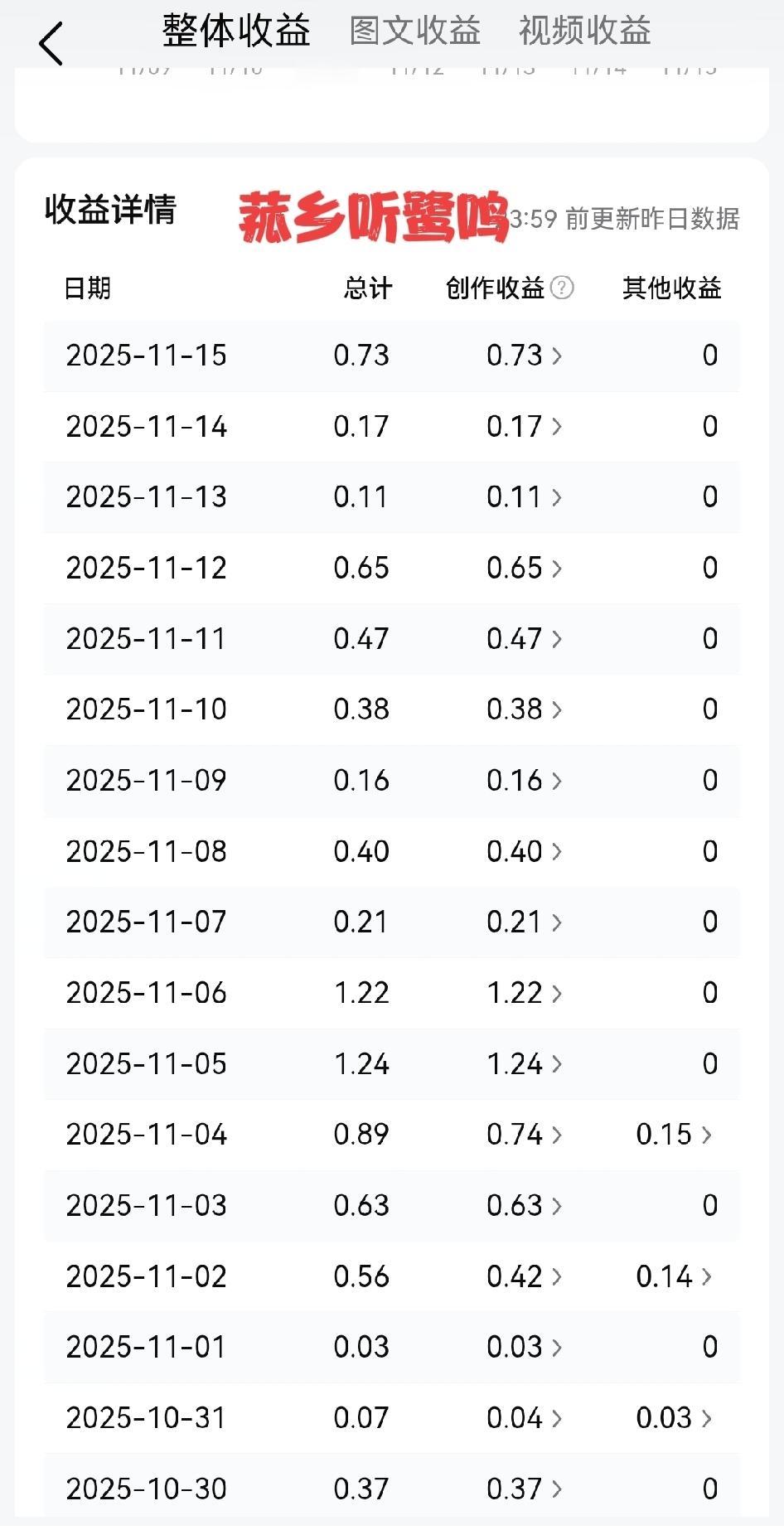Switch to the 视频收益 tab
Screen dimensions: 784x1530
(585, 31)
